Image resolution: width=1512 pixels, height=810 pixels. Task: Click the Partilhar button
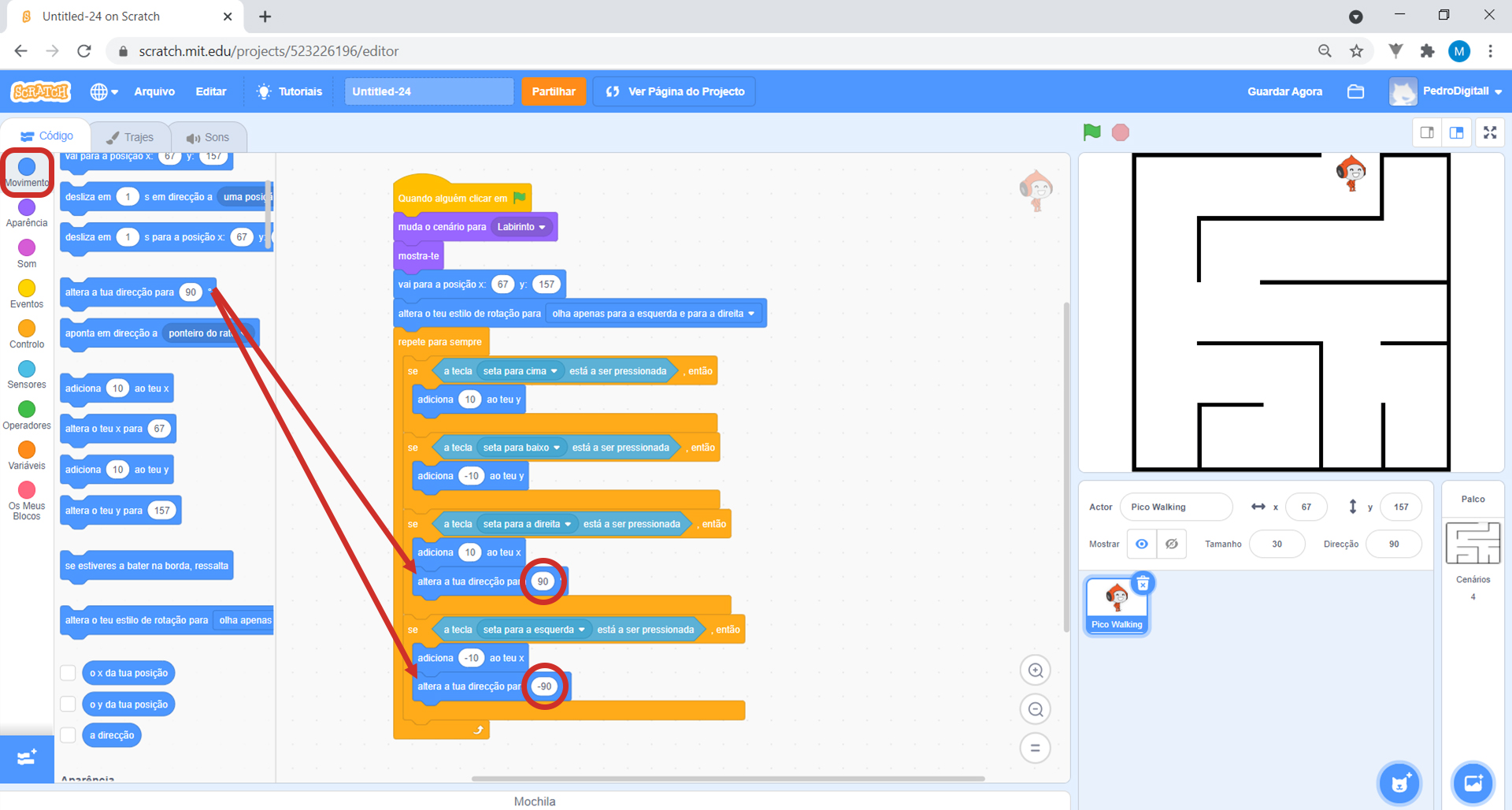click(x=554, y=91)
